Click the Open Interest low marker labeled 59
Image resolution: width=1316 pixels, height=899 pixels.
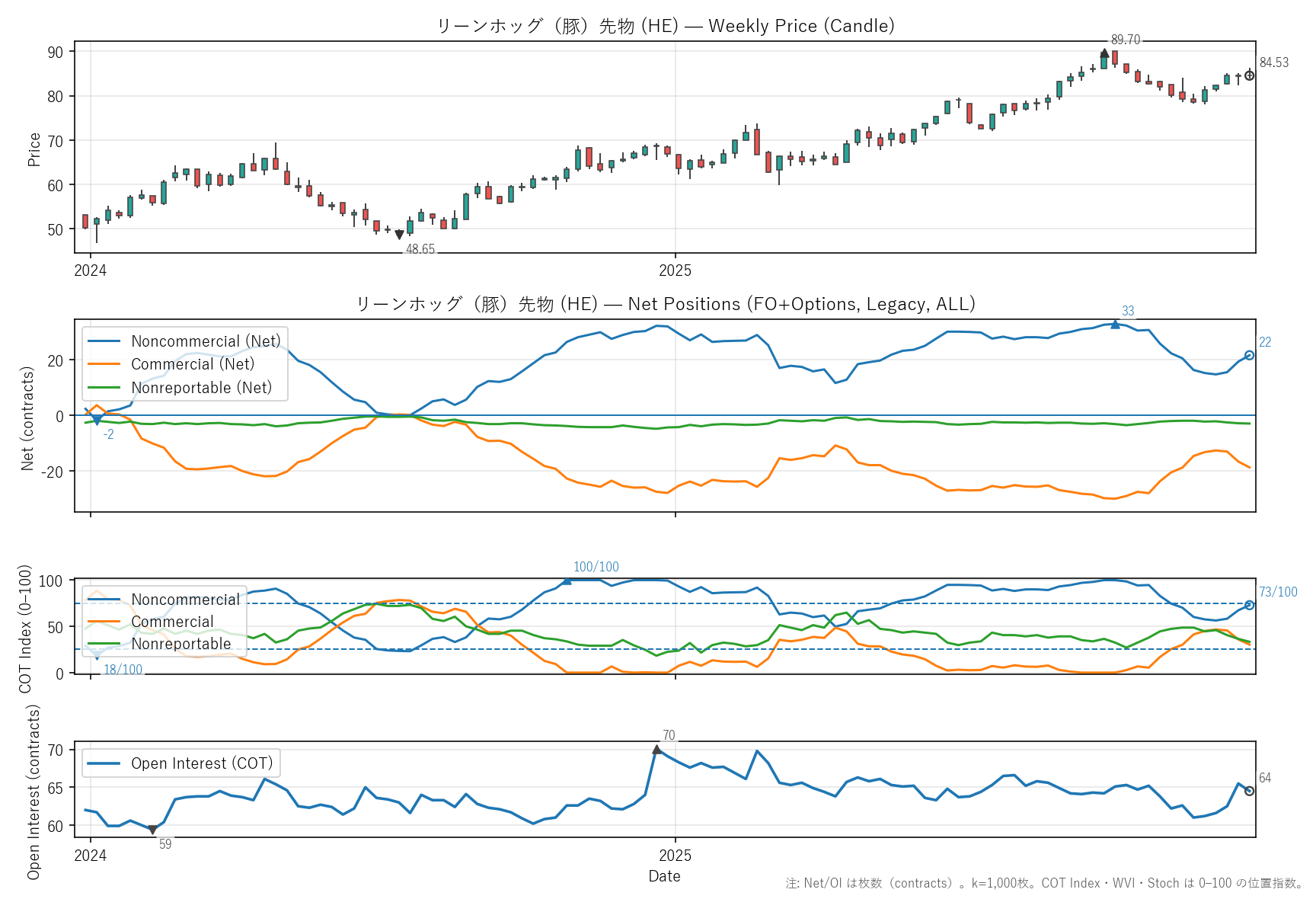(x=152, y=830)
